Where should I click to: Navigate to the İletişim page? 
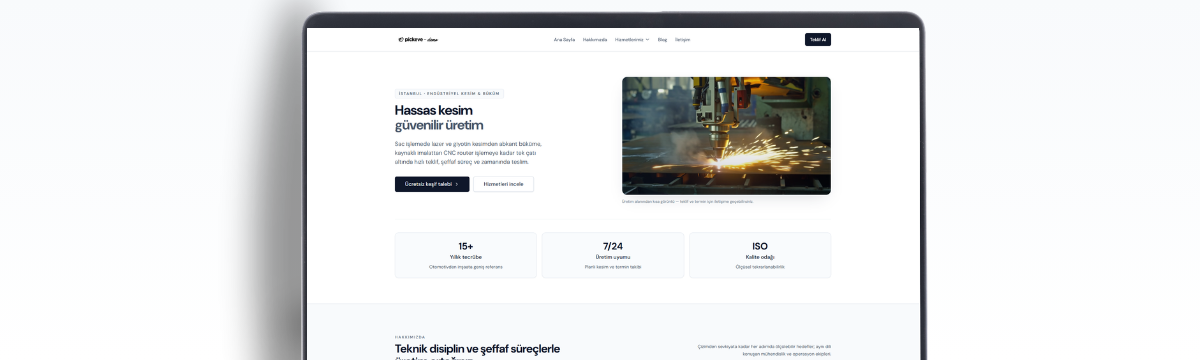(x=683, y=40)
